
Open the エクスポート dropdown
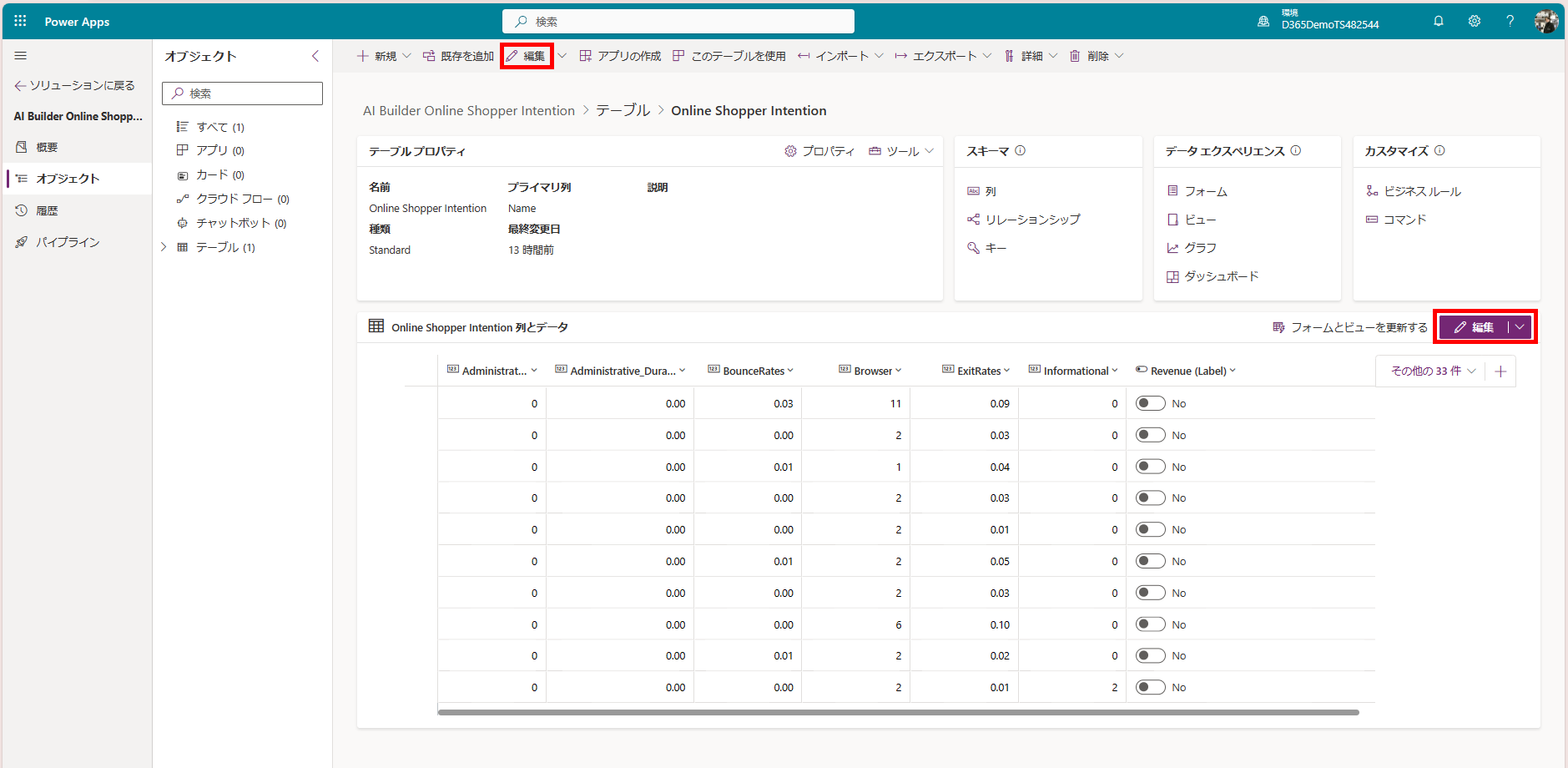[x=943, y=56]
